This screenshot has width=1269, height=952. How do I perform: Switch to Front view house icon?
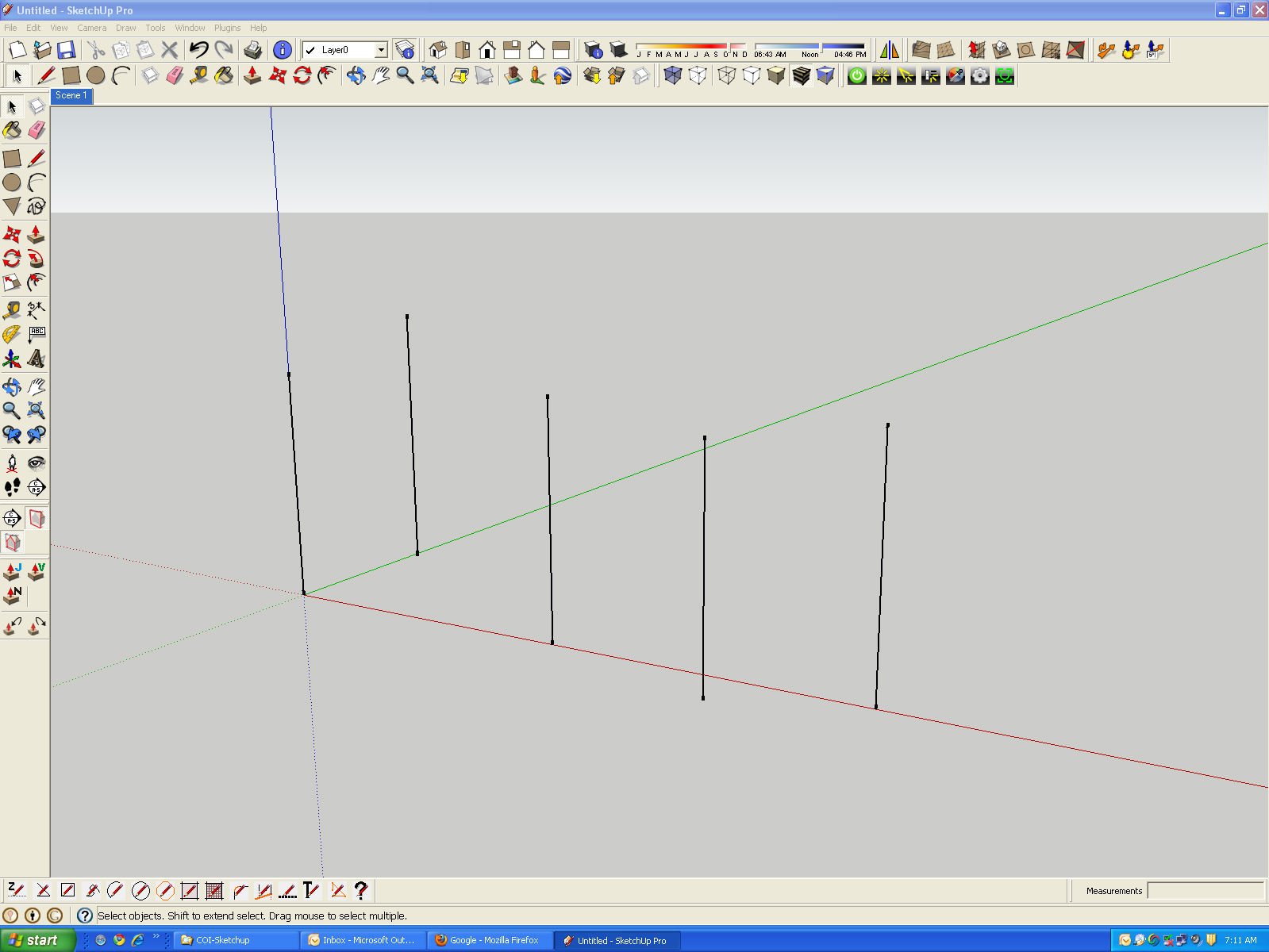[x=487, y=50]
